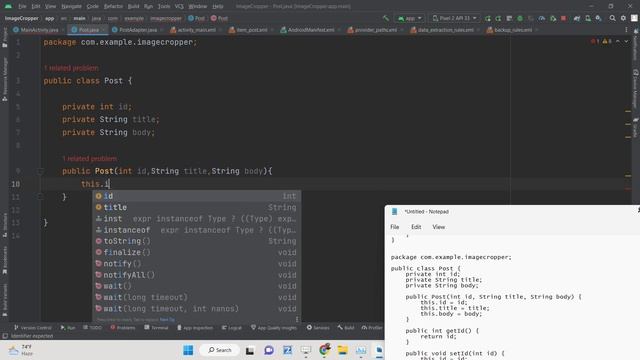Open the App Inspection tool window

click(195, 328)
